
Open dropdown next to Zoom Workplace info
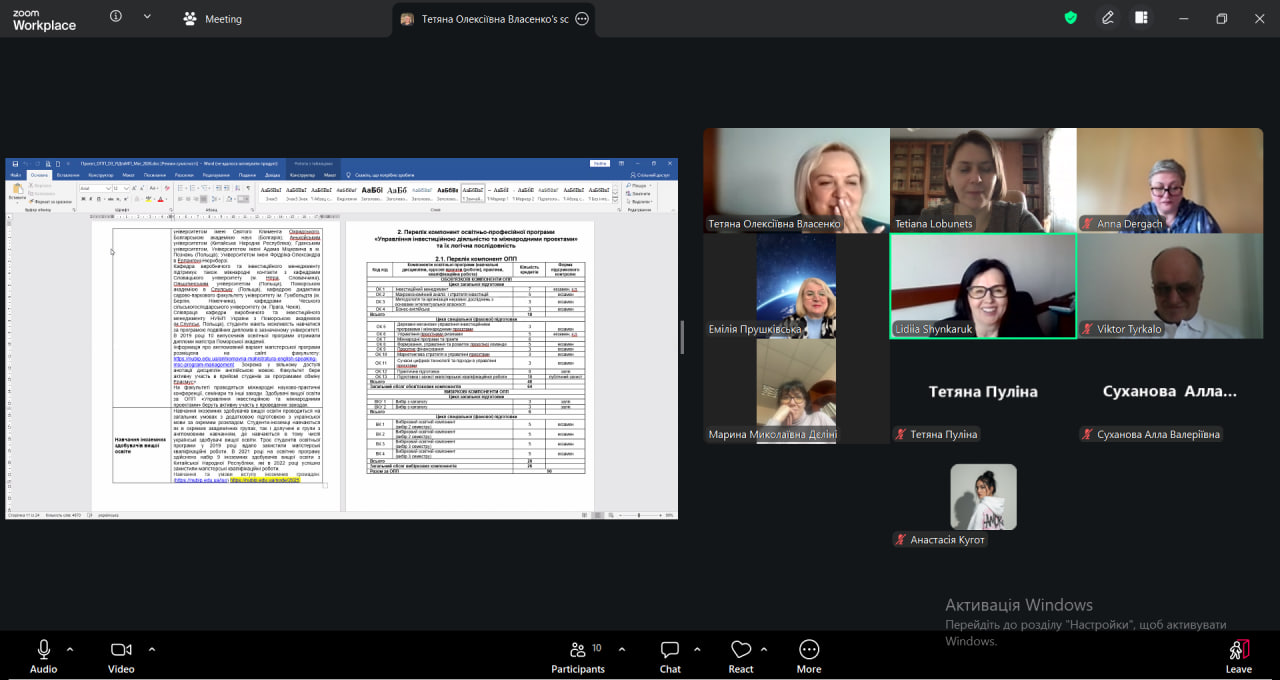tap(147, 17)
